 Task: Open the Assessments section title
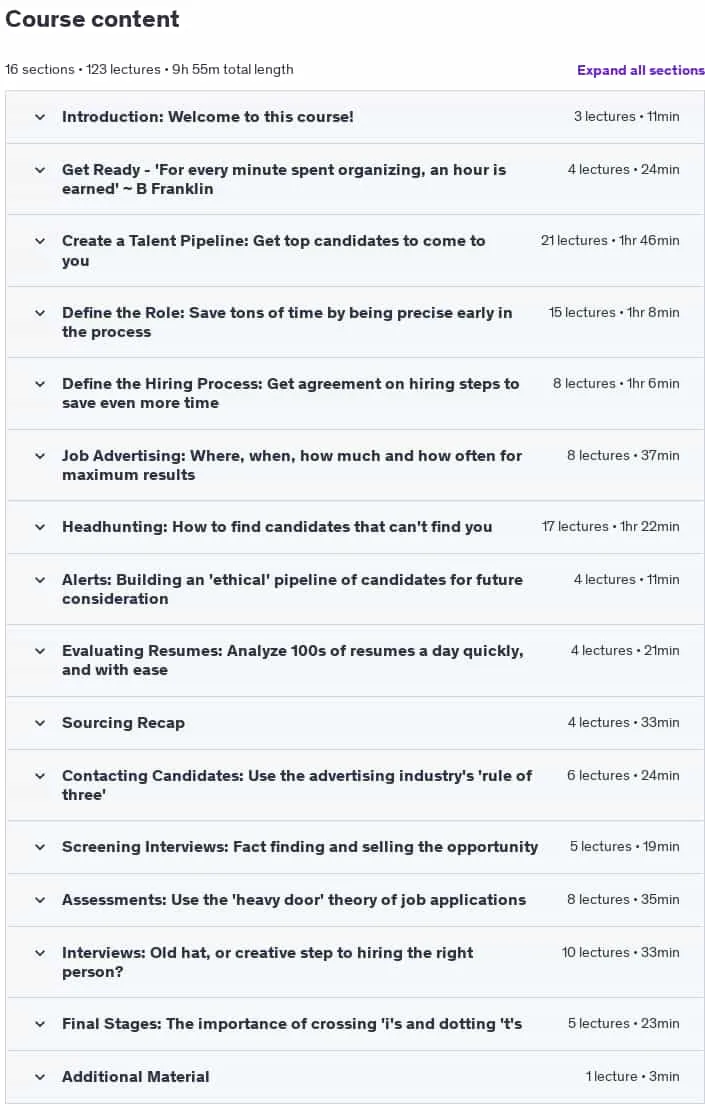point(294,900)
